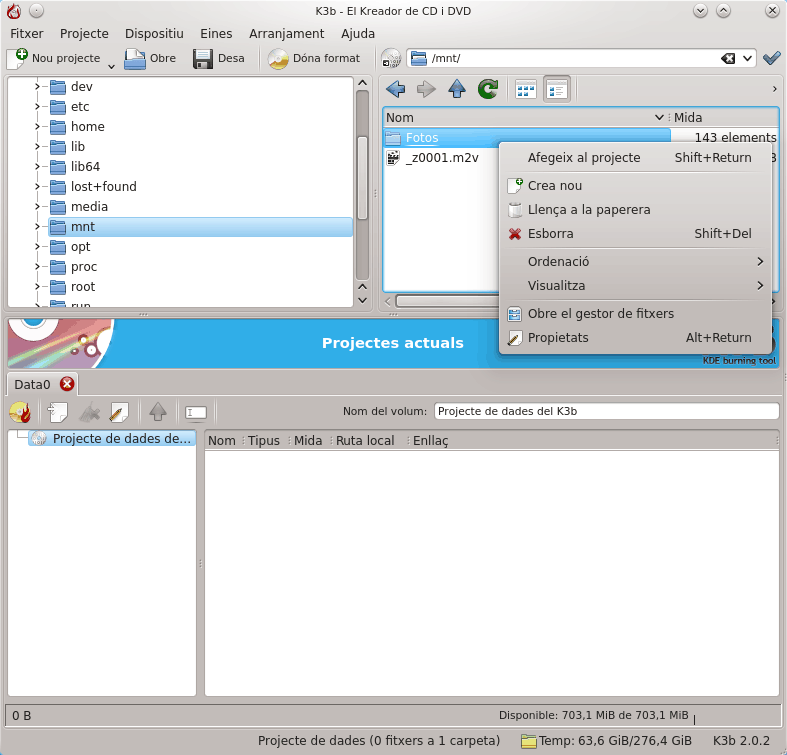Click the burn project flame icon
The image size is (787, 755).
[19, 411]
